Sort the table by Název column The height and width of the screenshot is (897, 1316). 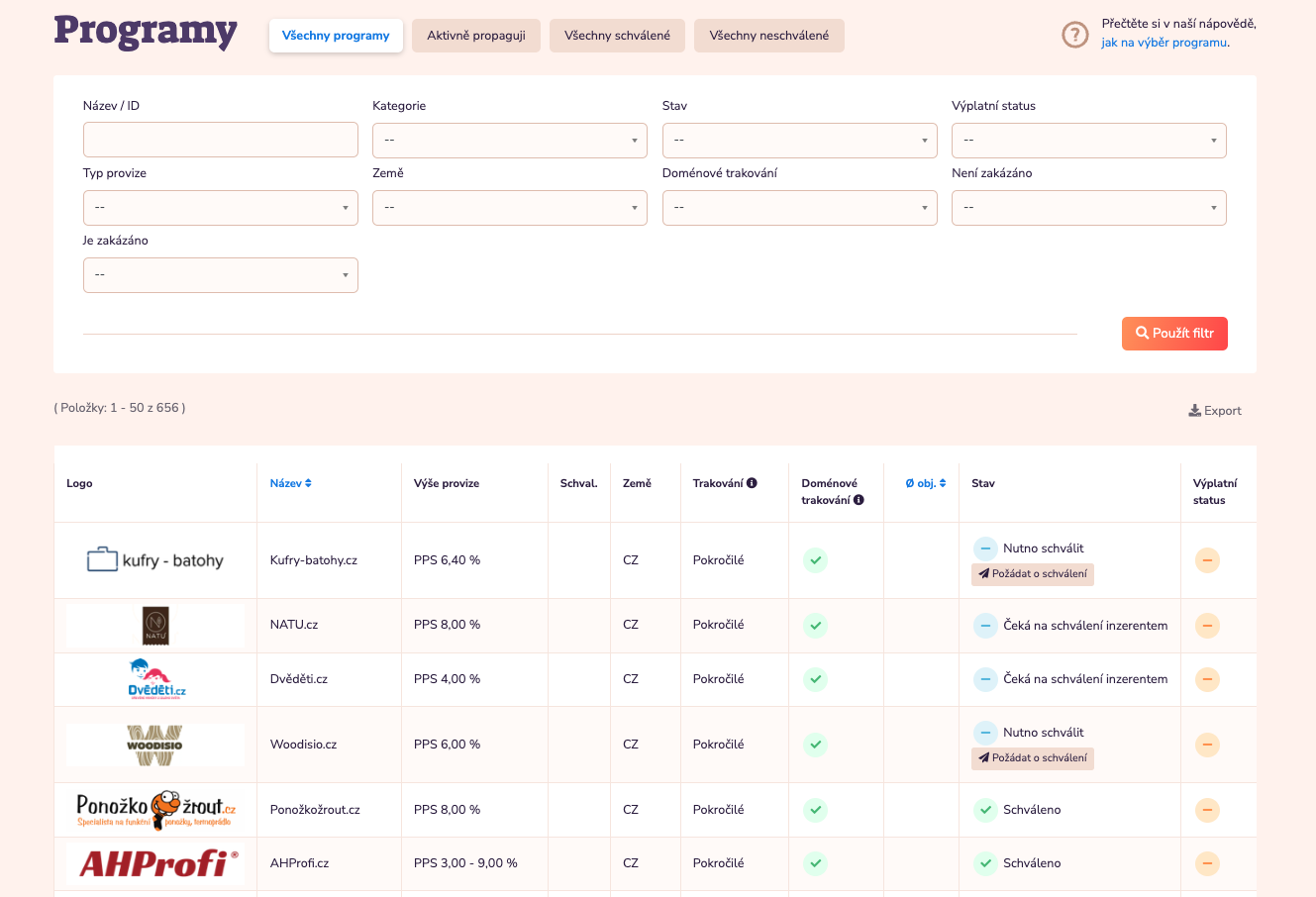(290, 483)
